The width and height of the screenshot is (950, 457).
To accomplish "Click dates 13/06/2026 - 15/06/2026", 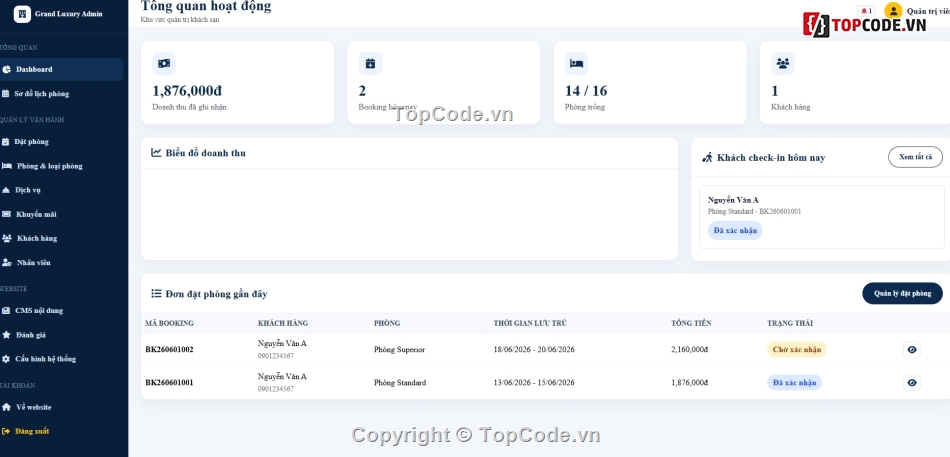I will [534, 382].
